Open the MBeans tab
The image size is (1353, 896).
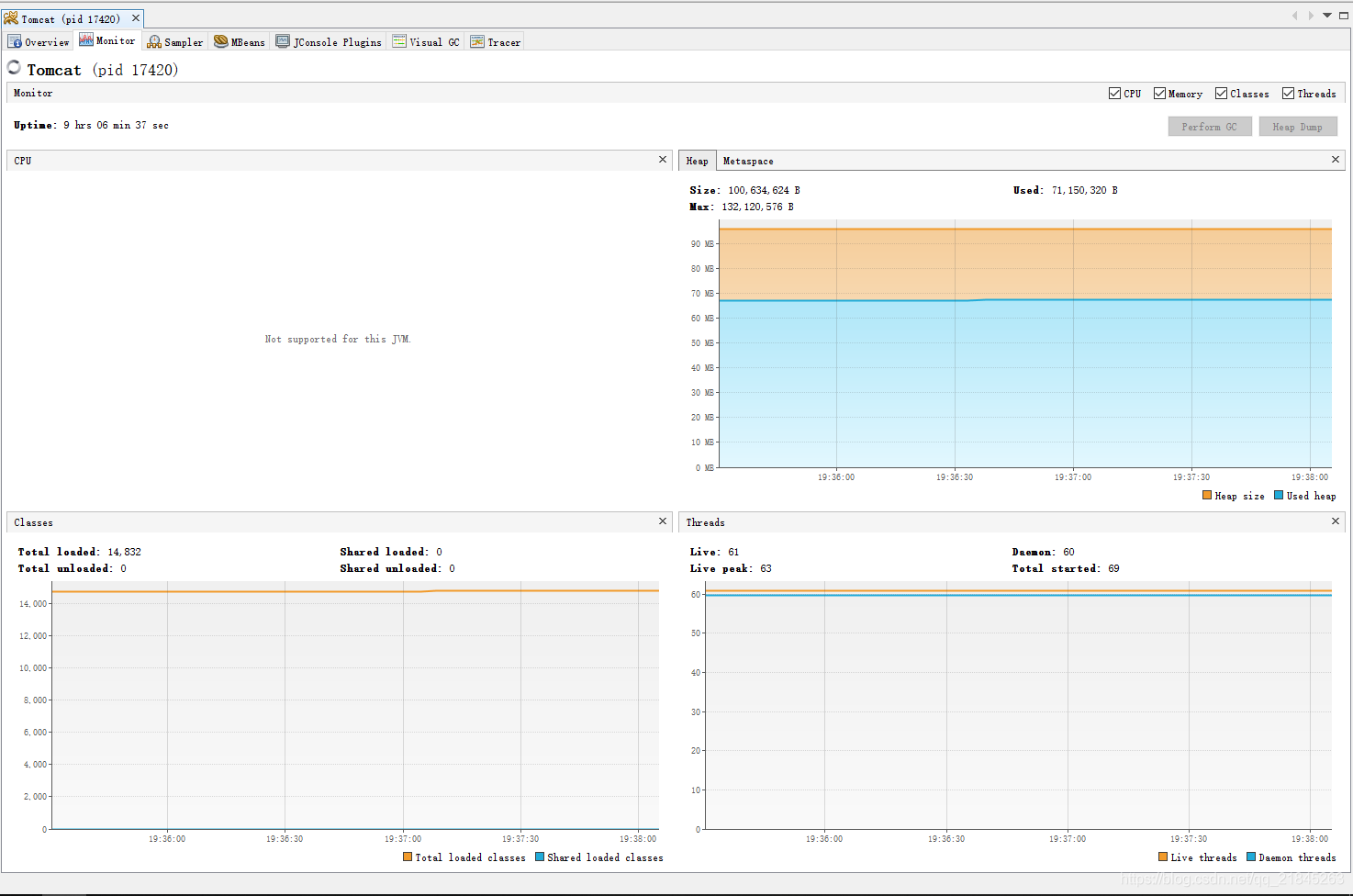click(240, 42)
